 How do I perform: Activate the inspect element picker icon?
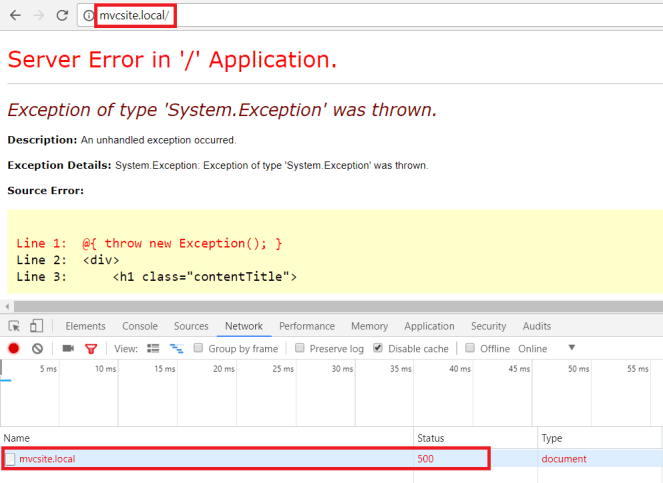click(x=14, y=326)
